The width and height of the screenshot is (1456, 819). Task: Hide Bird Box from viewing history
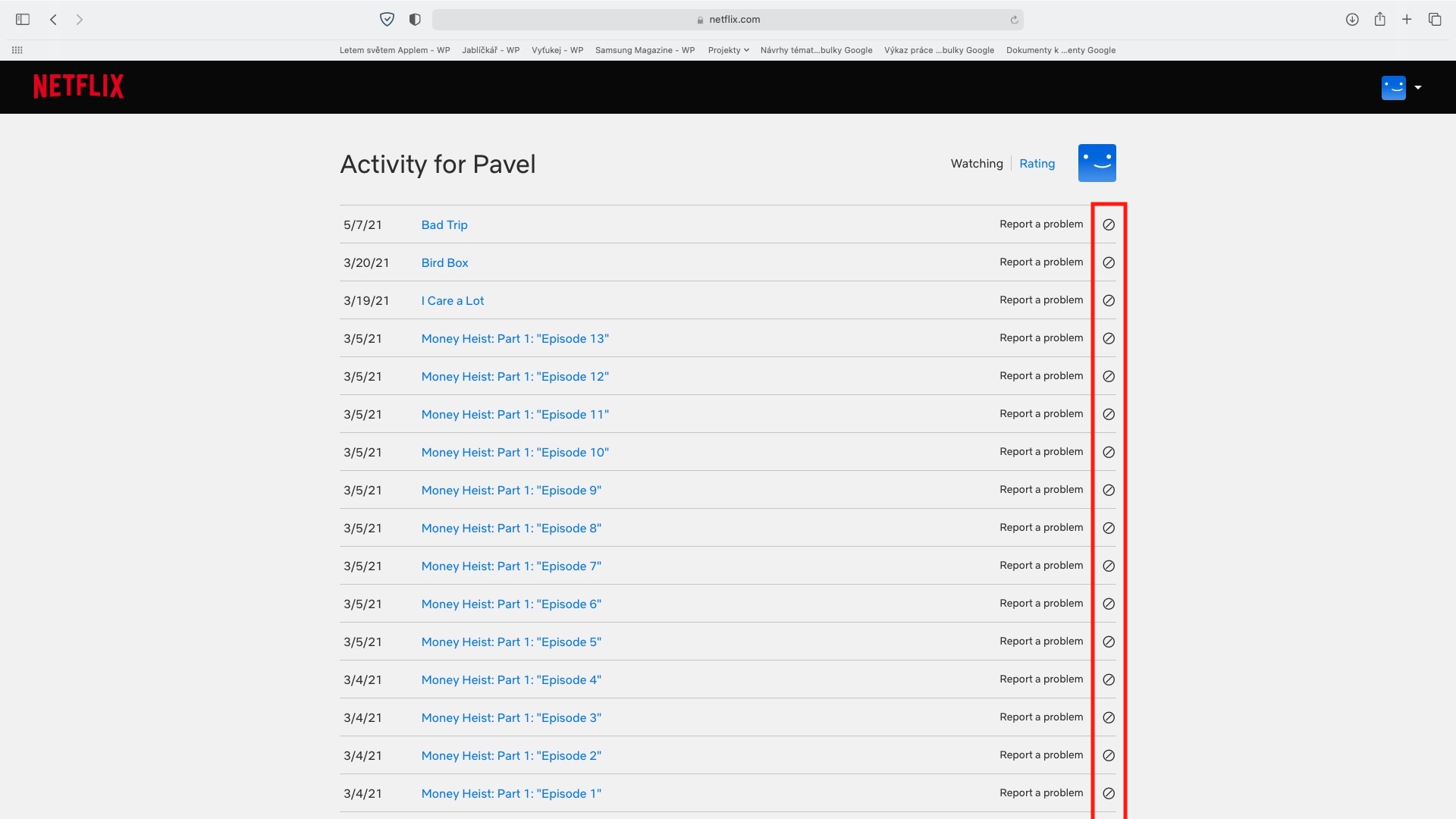pos(1108,262)
